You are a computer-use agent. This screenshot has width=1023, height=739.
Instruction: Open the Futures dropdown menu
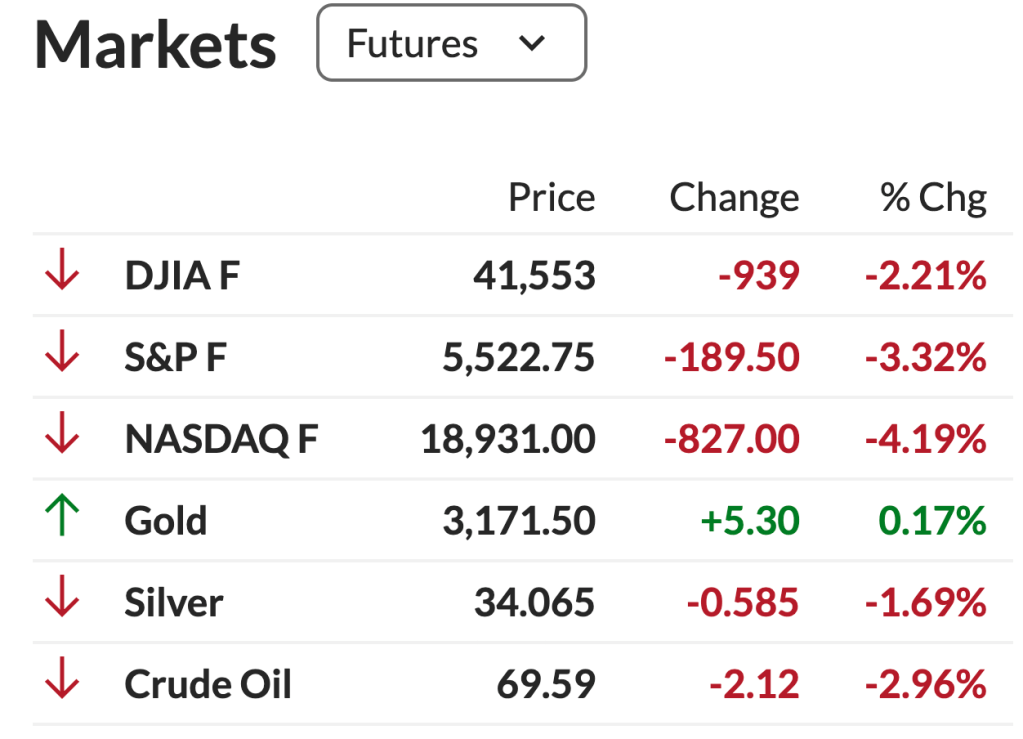451,43
